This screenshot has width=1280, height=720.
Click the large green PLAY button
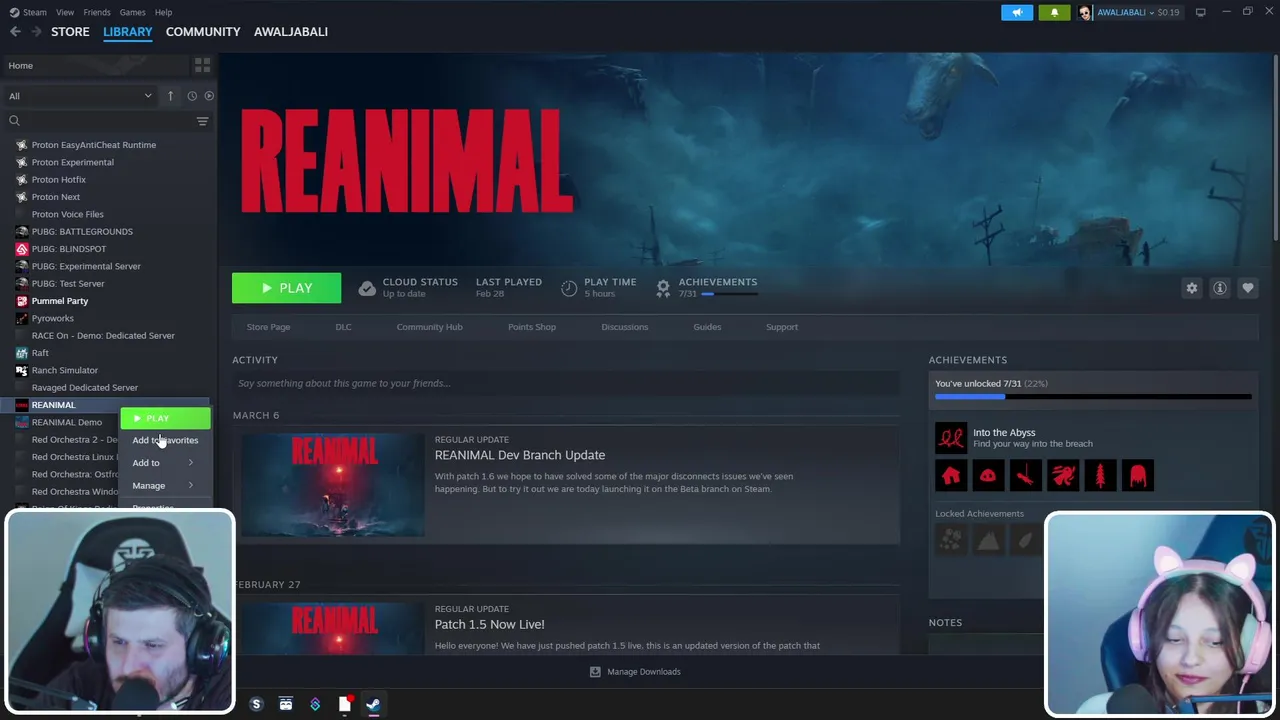tap(286, 288)
